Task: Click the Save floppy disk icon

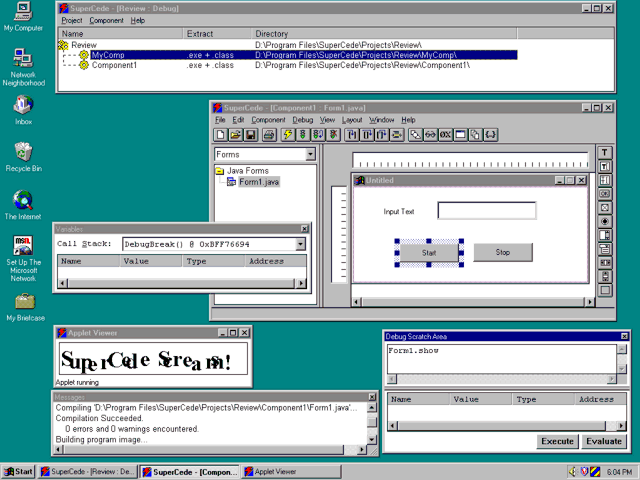Action: tap(250, 135)
